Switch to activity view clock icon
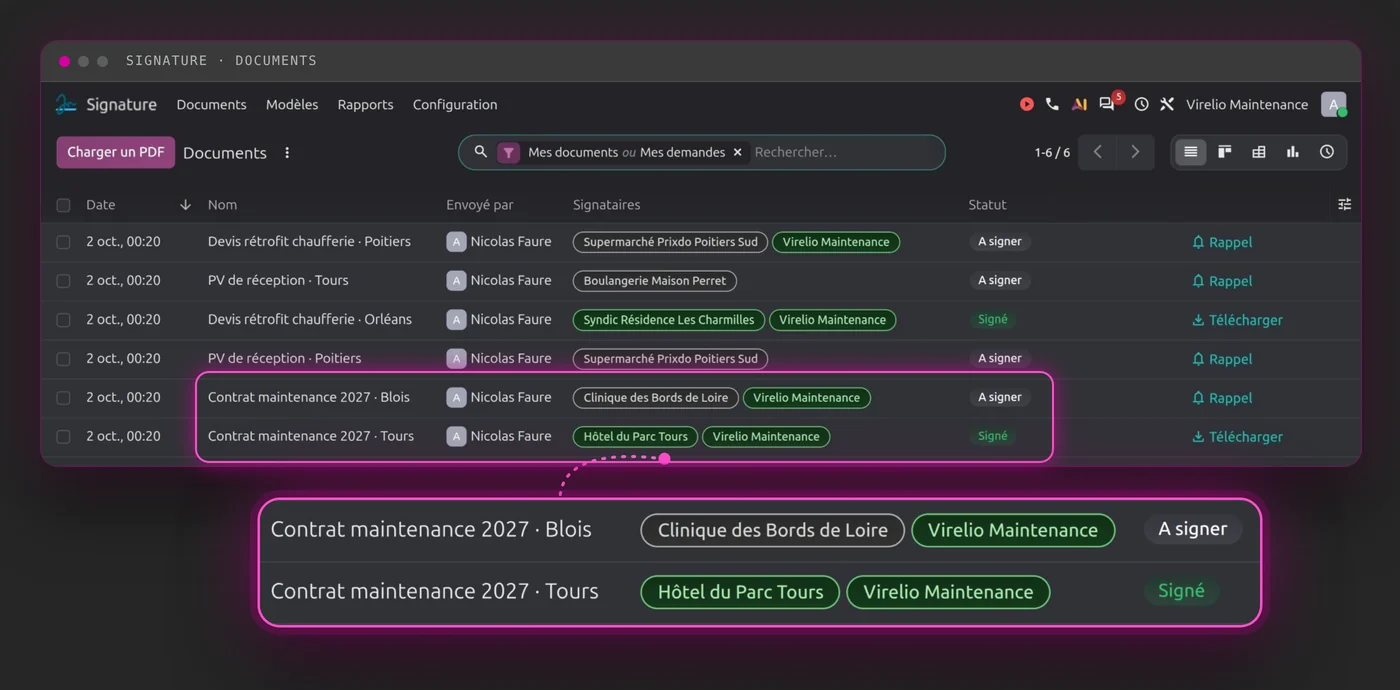The width and height of the screenshot is (1400, 690). click(1327, 152)
